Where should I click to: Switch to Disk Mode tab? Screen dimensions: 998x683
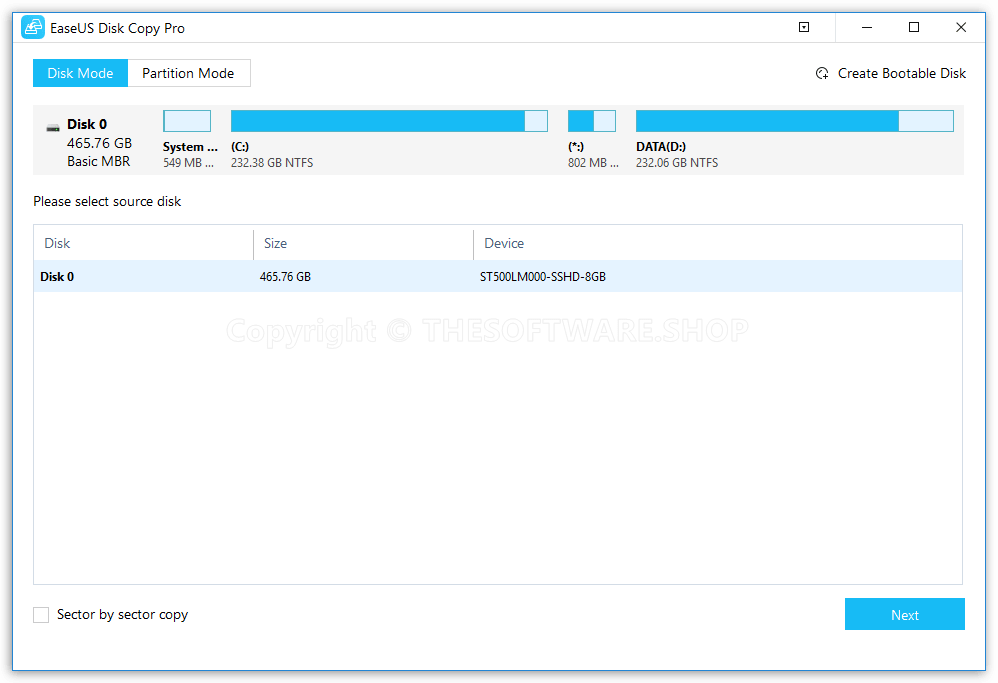[x=80, y=73]
